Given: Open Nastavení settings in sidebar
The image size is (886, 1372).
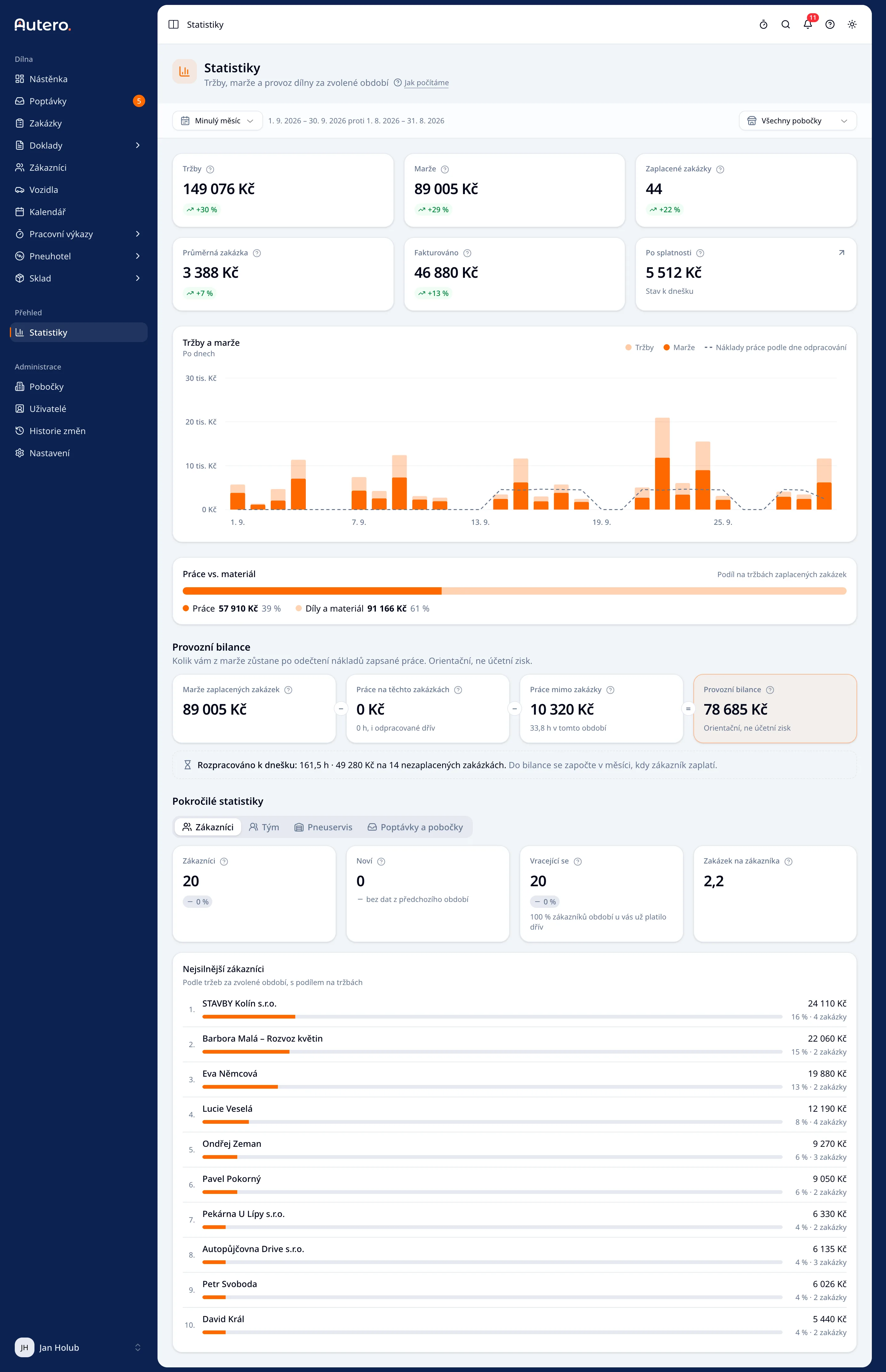Looking at the screenshot, I should (x=79, y=453).
